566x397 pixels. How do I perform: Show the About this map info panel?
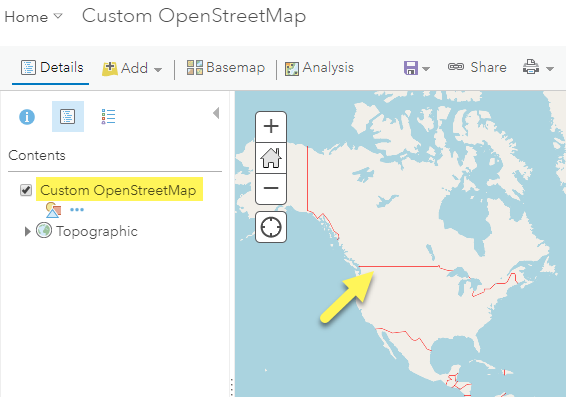click(x=27, y=117)
